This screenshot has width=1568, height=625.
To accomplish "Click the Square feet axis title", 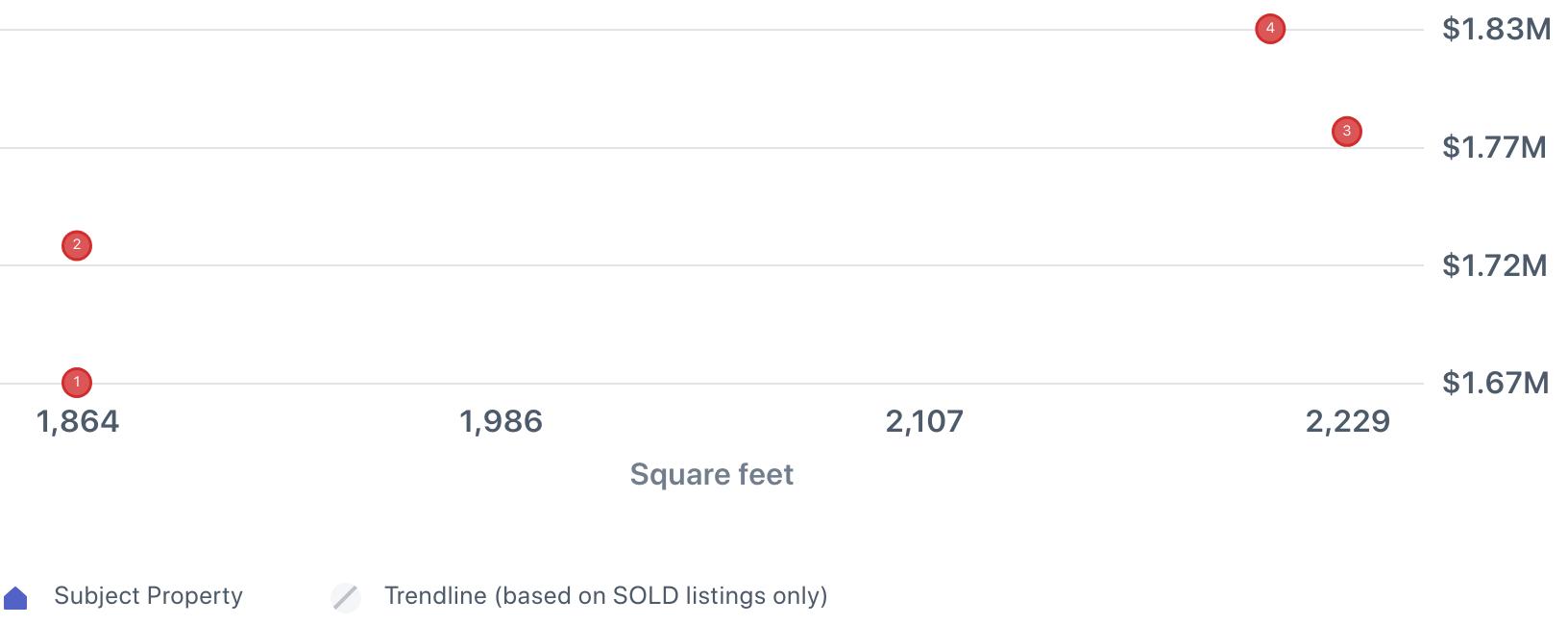I will click(x=711, y=474).
